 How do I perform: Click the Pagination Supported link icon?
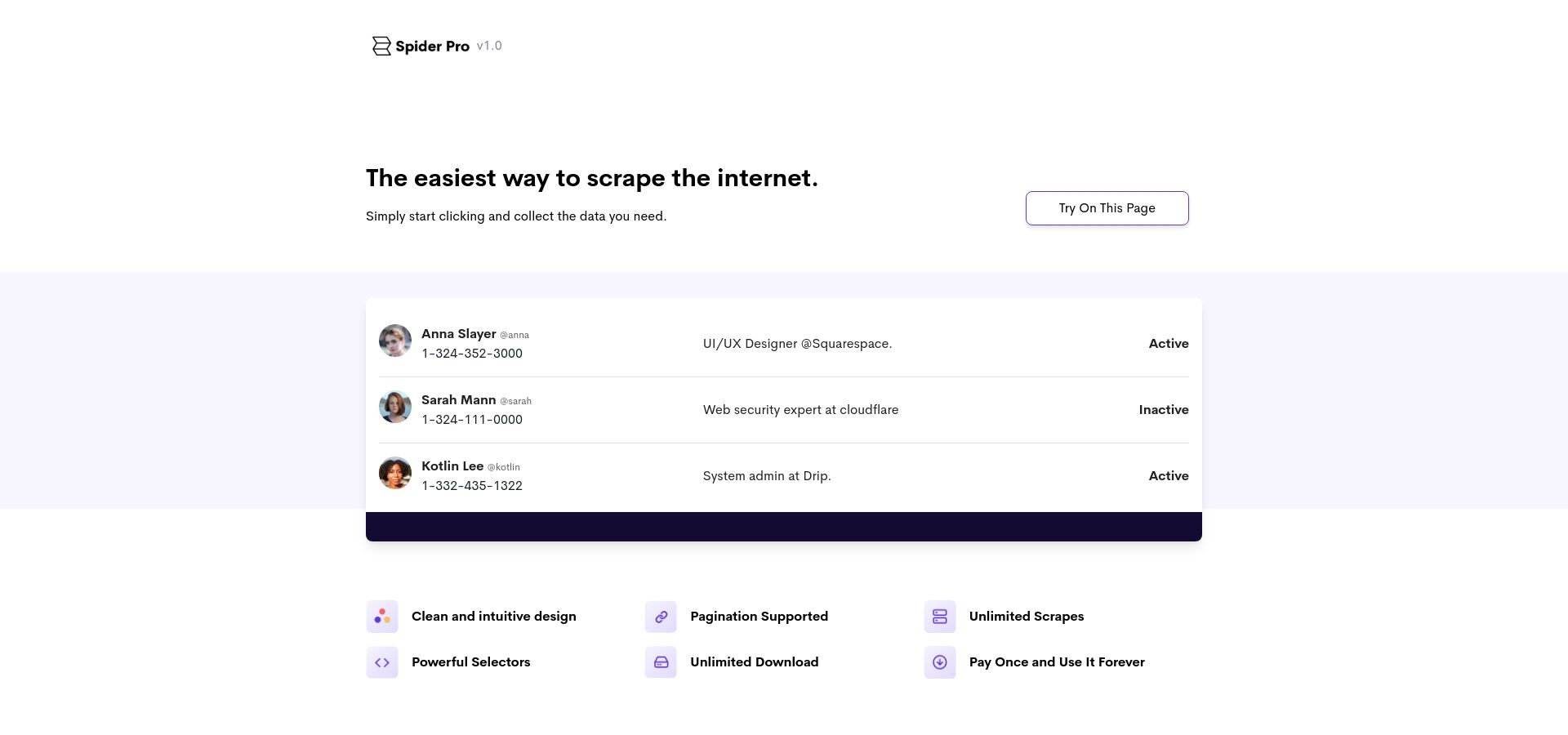click(x=661, y=617)
